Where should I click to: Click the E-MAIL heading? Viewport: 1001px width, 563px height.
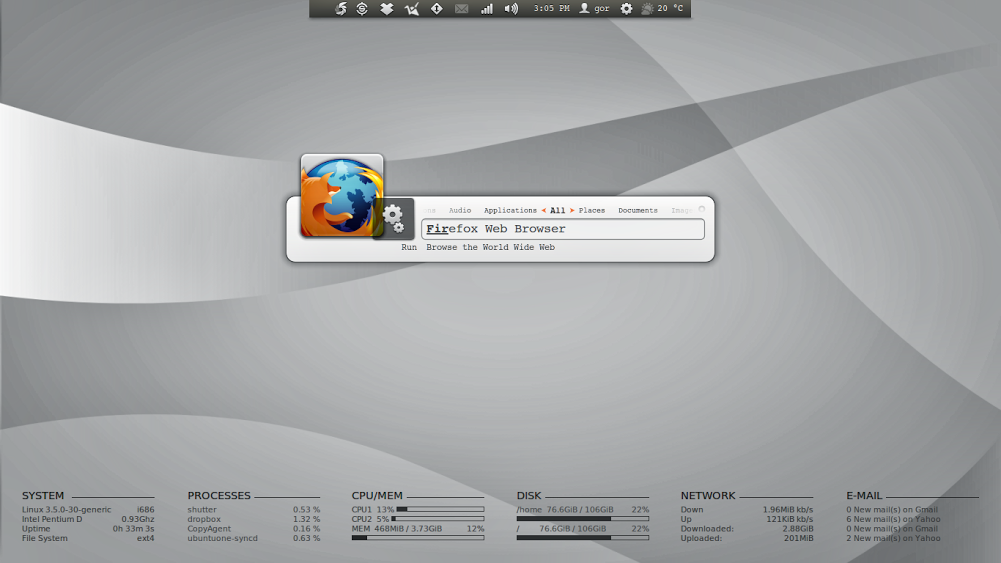(864, 495)
